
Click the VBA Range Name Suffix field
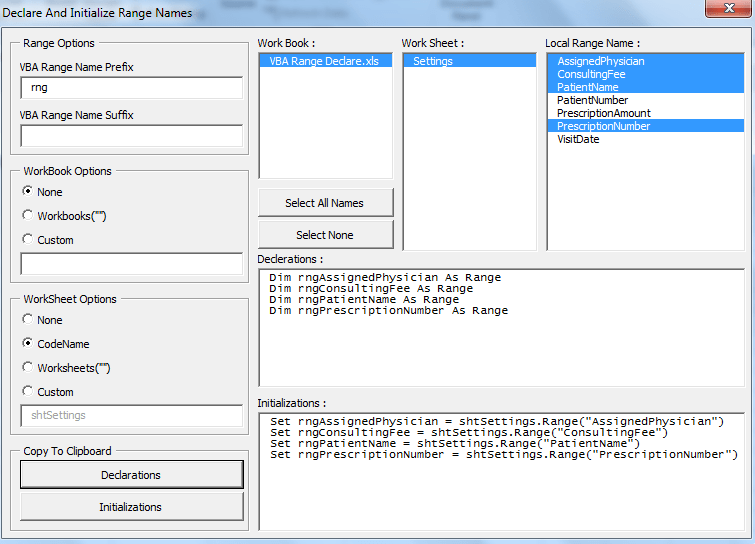[131, 136]
